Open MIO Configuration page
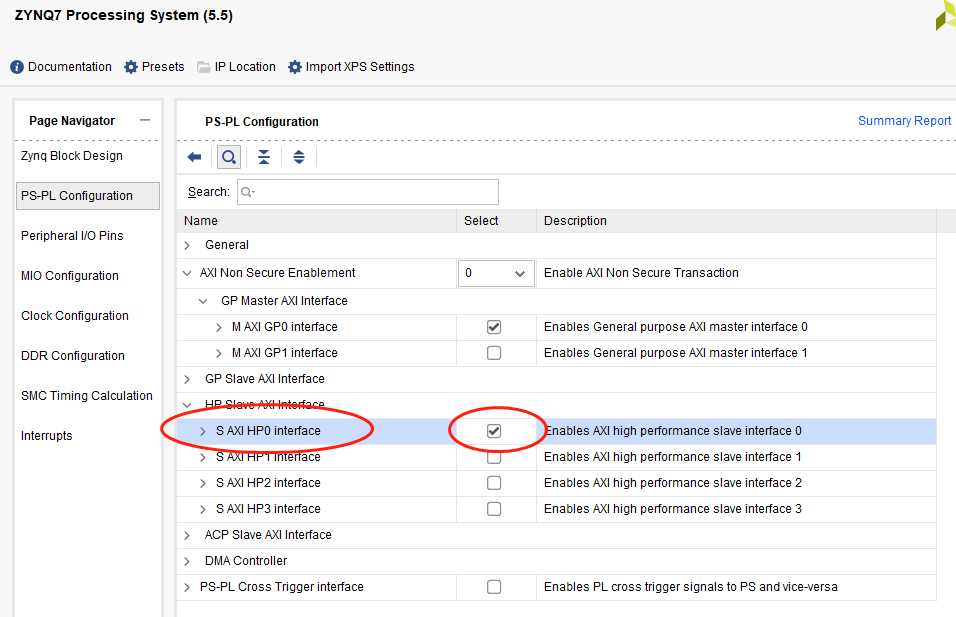The image size is (956, 617). [70, 276]
